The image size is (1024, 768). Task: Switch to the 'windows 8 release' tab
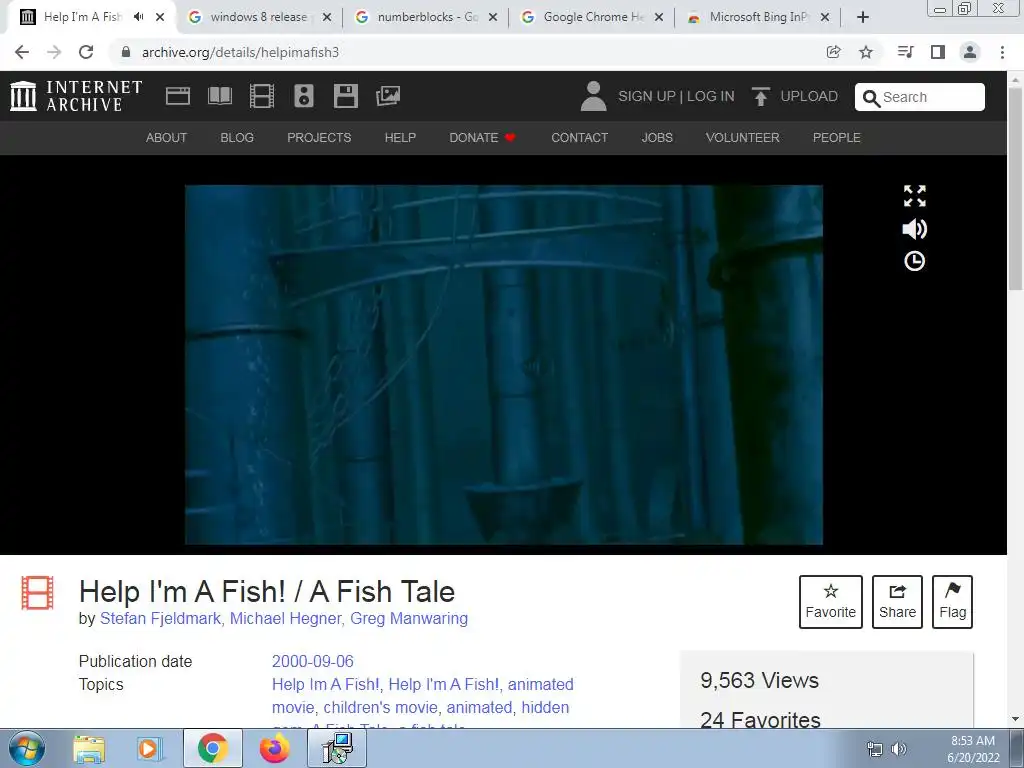[x=258, y=17]
